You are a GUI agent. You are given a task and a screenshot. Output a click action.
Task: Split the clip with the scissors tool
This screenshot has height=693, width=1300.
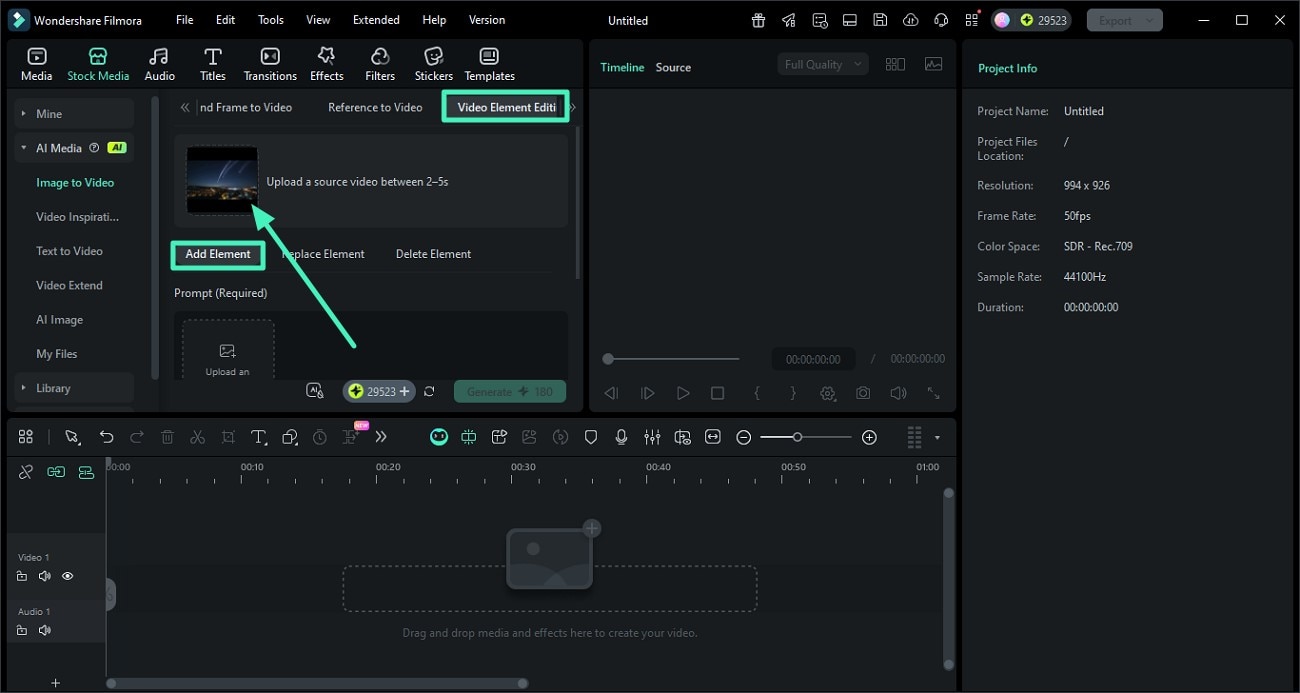(197, 437)
